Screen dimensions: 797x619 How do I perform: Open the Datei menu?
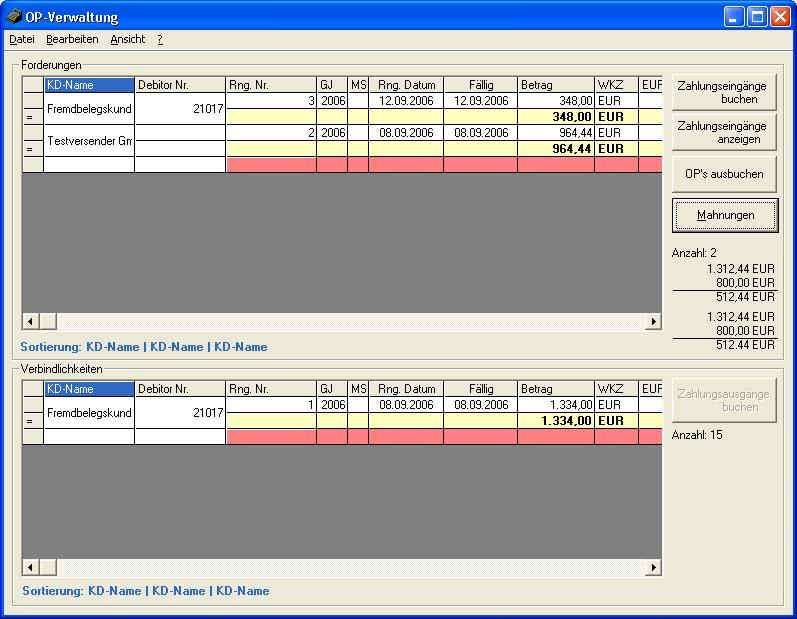[21, 39]
